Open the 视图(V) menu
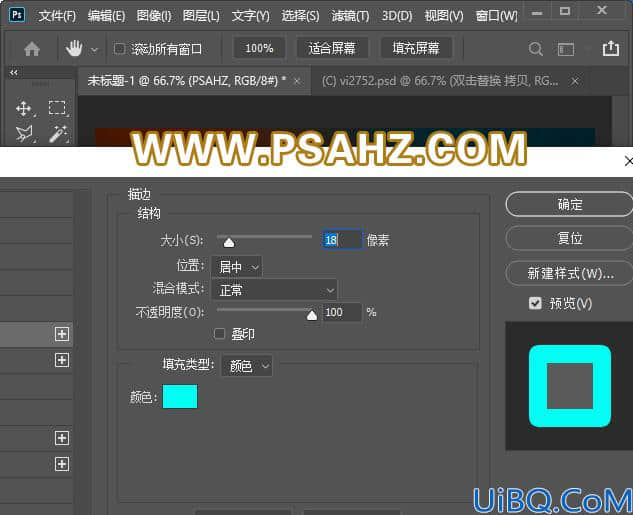 (x=444, y=16)
